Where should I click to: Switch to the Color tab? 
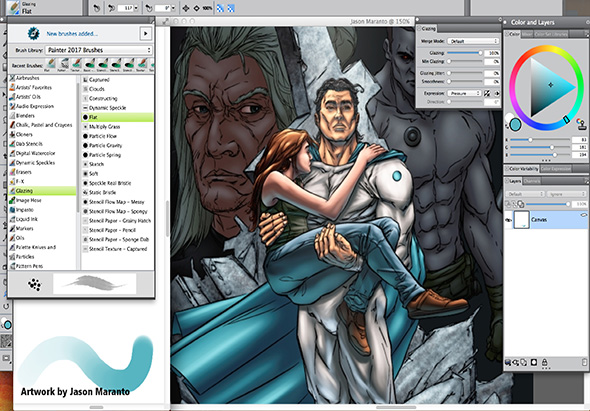[513, 34]
